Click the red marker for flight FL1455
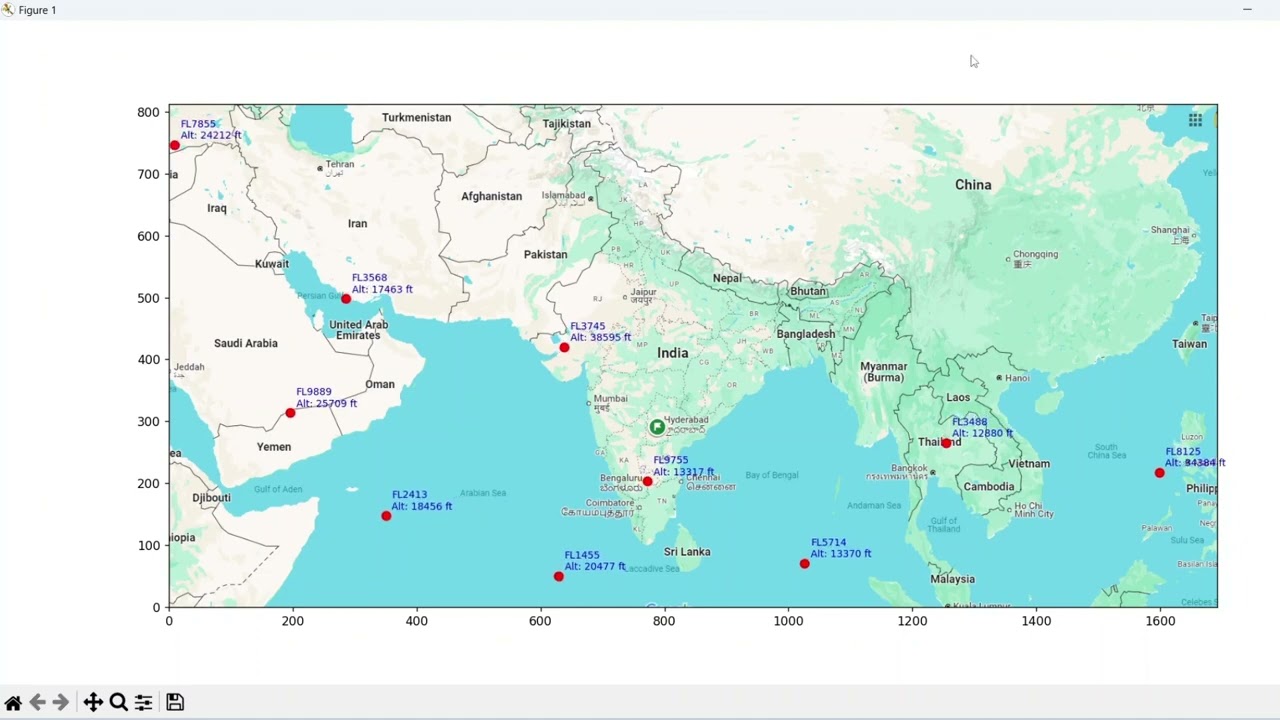The width and height of the screenshot is (1280, 720). coord(558,576)
